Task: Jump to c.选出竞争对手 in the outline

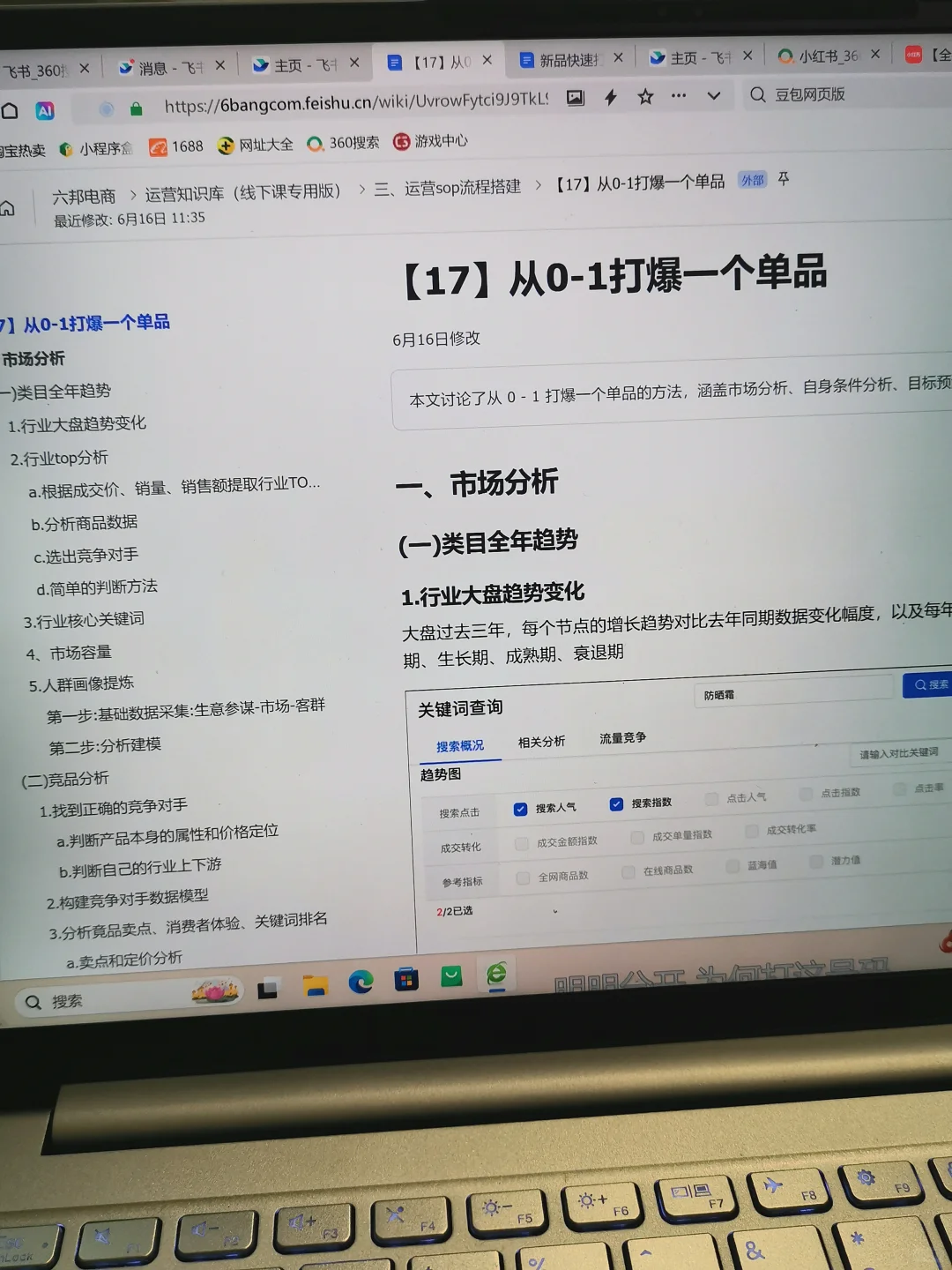Action: coord(86,556)
